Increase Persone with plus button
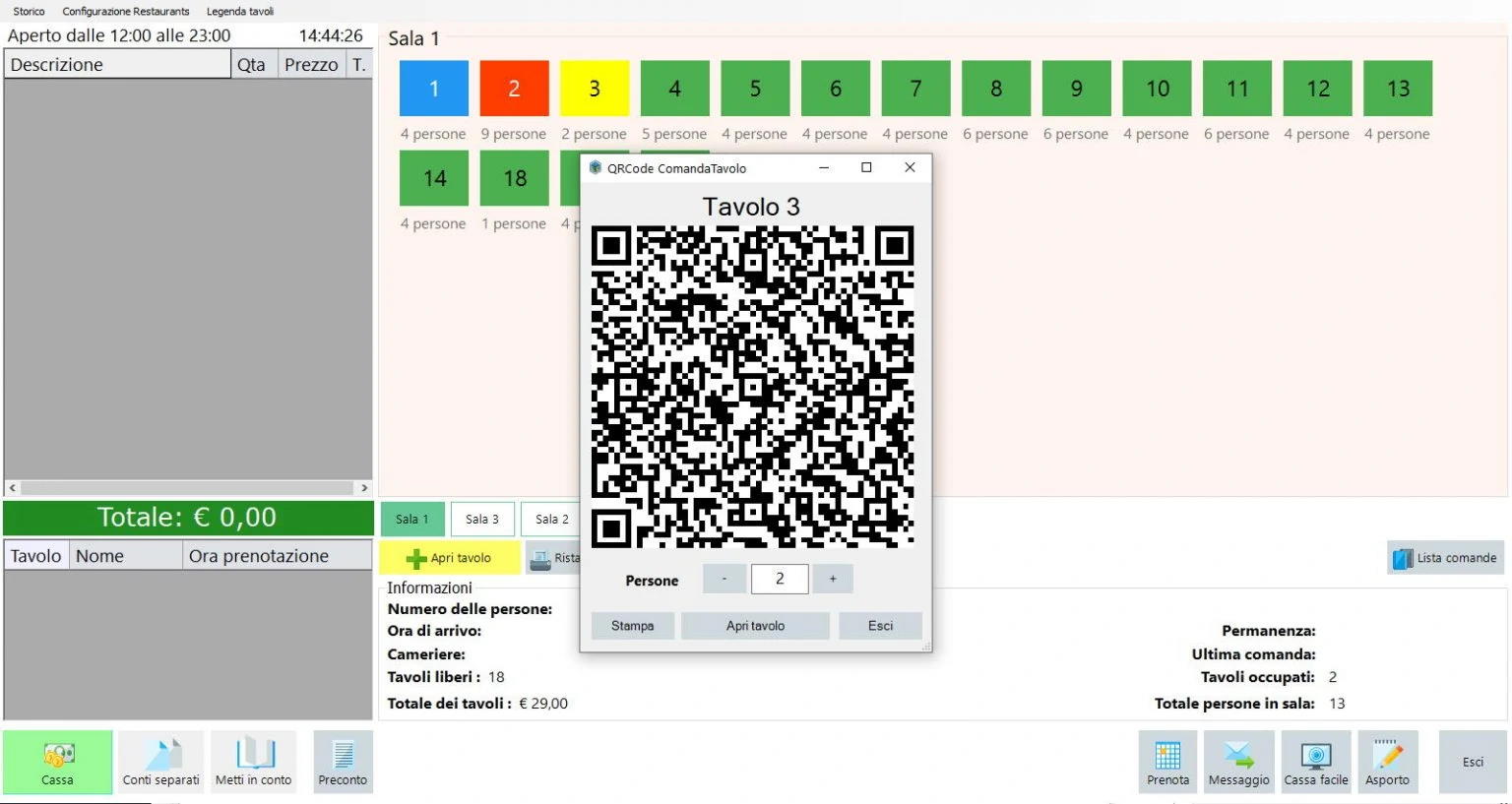The height and width of the screenshot is (804, 1512). click(833, 579)
